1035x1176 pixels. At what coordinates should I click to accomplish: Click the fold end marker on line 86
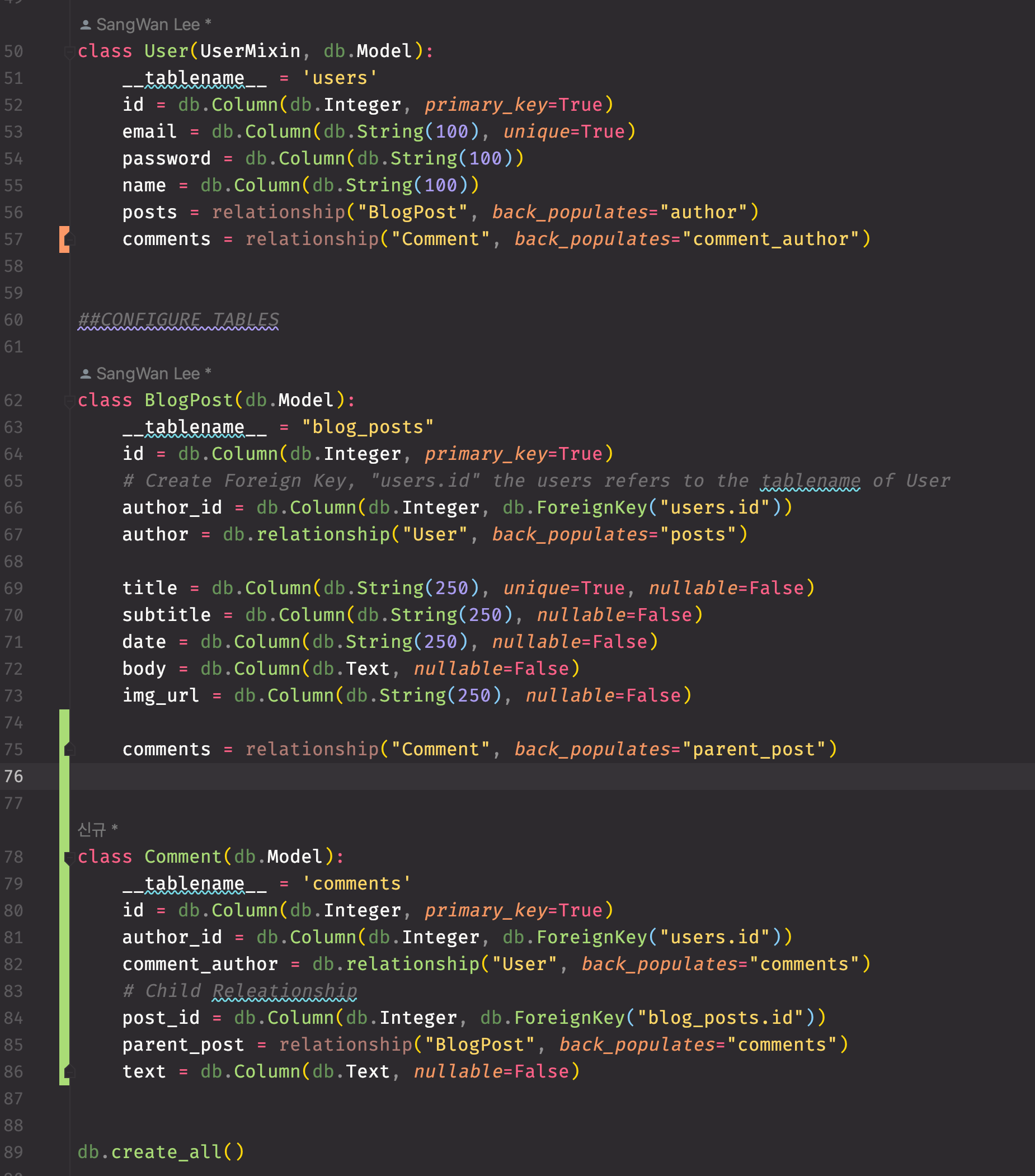69,1072
